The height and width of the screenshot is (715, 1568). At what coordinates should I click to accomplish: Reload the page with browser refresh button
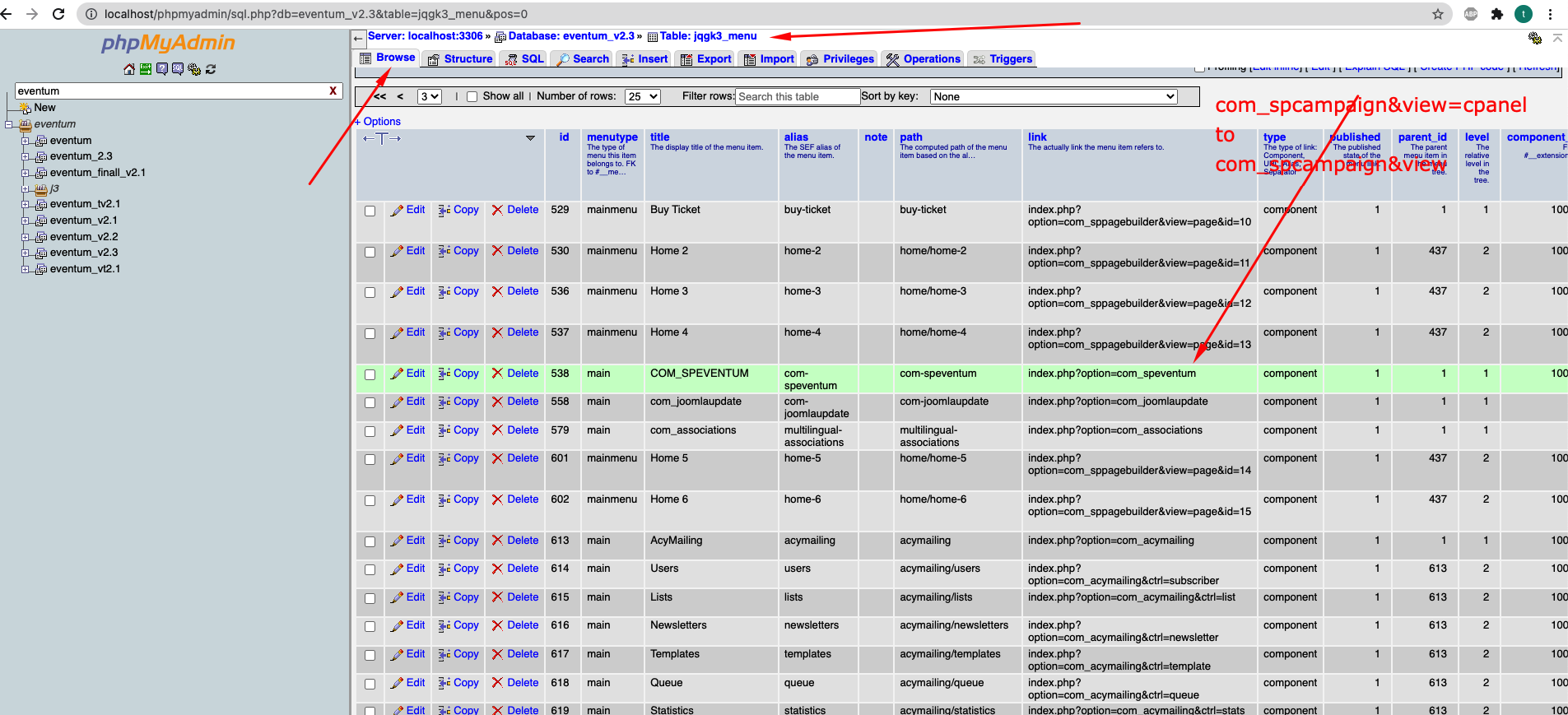click(x=58, y=14)
